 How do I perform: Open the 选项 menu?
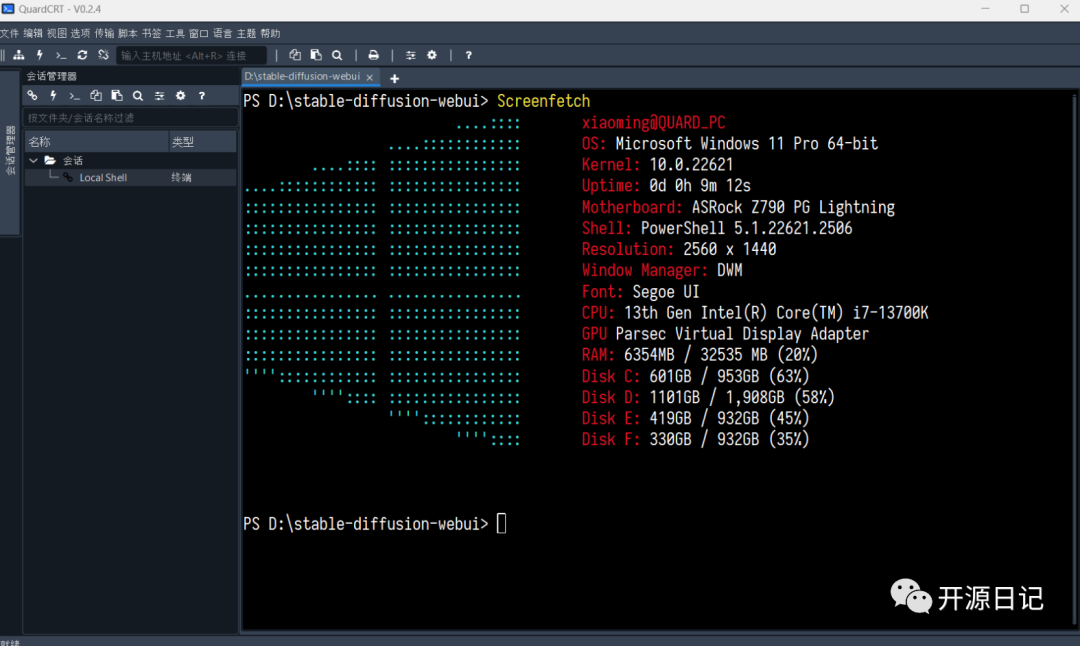[80, 33]
